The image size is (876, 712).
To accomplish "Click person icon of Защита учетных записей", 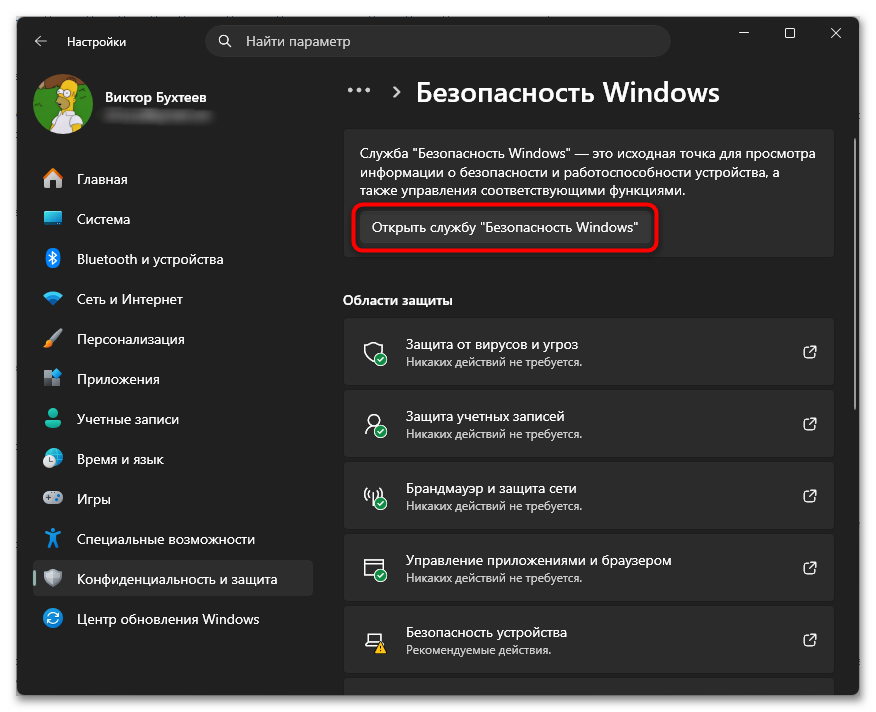I will (375, 425).
